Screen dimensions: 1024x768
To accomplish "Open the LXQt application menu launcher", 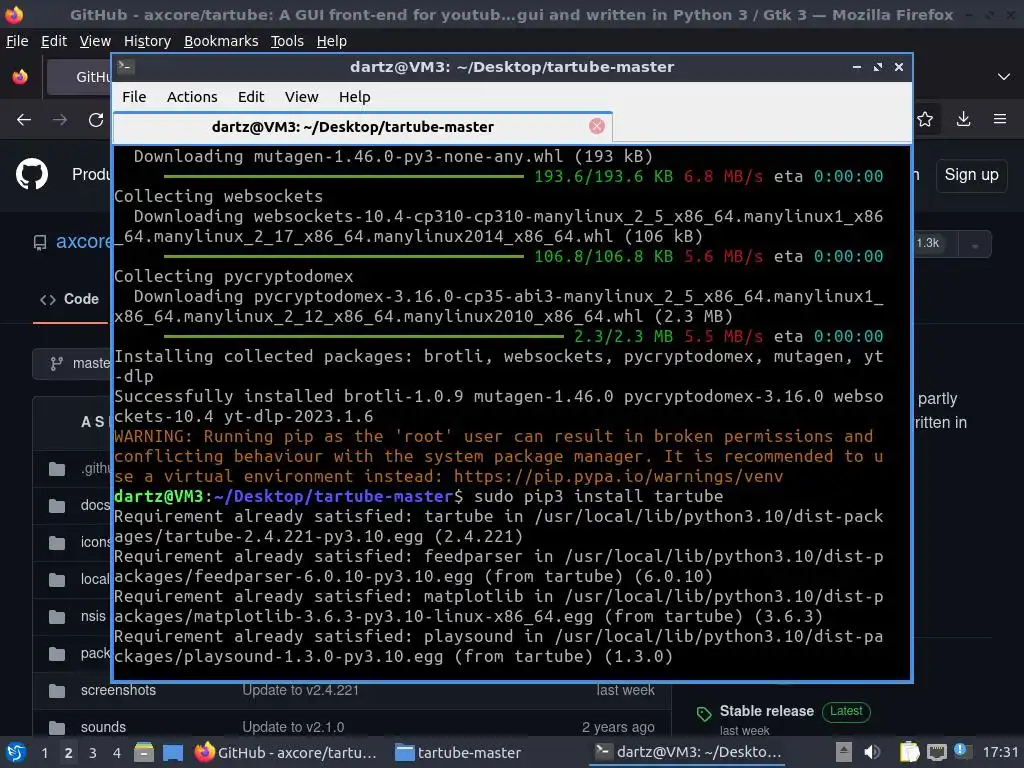I will [15, 753].
